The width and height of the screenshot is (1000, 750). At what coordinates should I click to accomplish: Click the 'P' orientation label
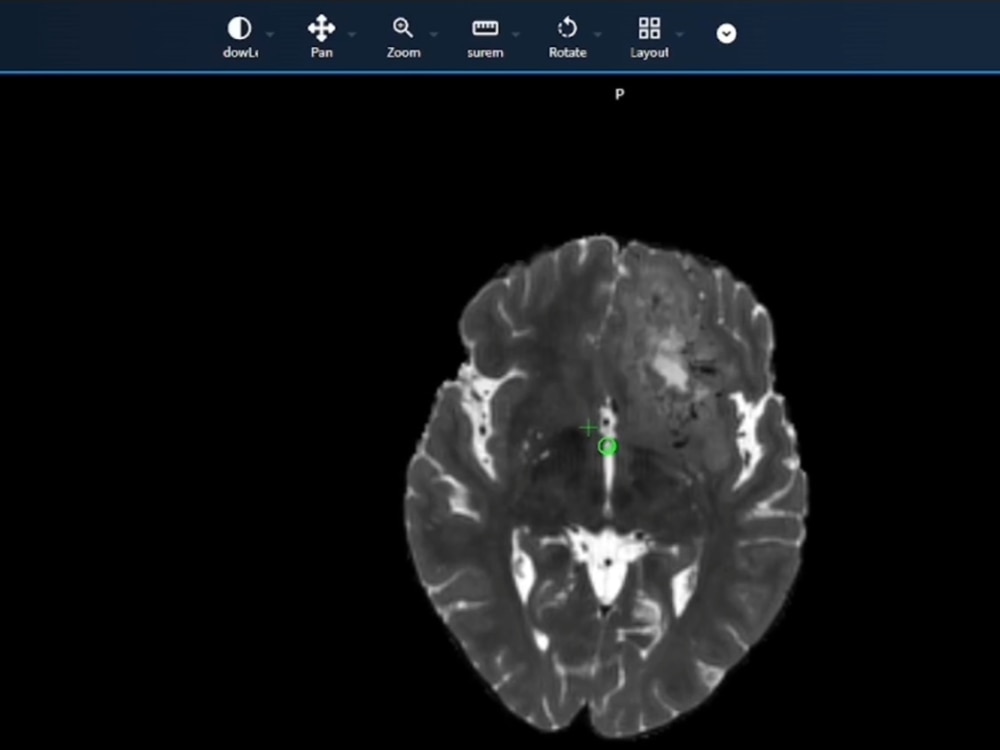pyautogui.click(x=619, y=94)
